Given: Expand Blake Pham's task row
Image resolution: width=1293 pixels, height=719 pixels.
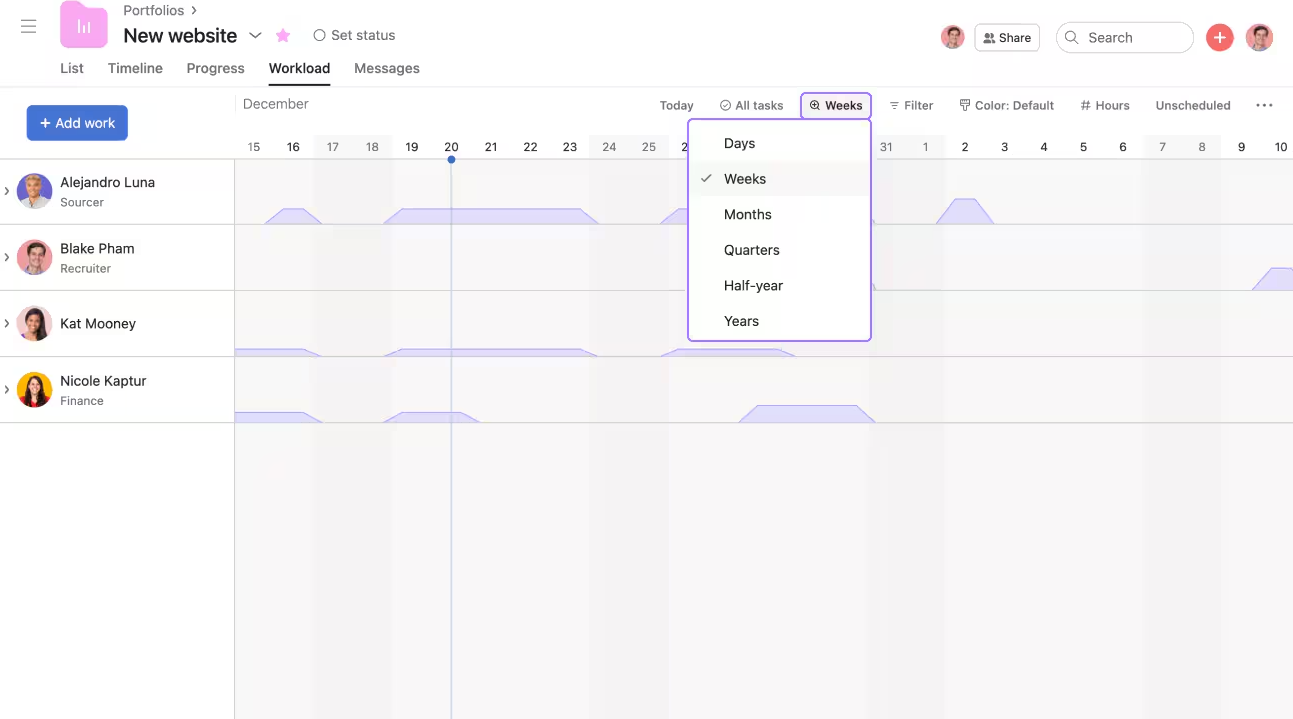Looking at the screenshot, I should [8, 257].
